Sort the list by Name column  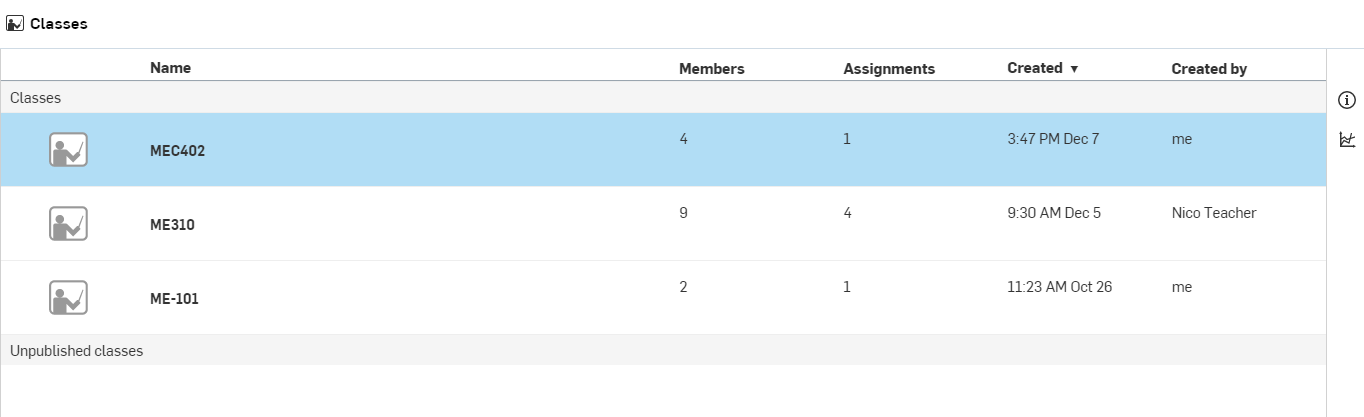(170, 68)
